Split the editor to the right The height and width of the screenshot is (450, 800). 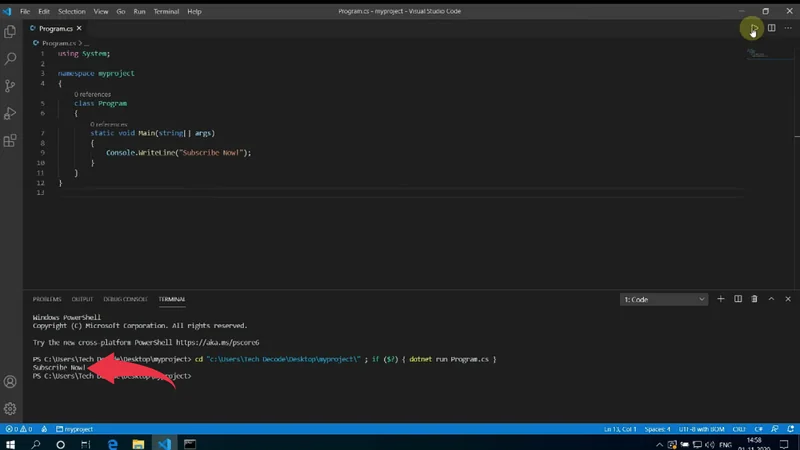(771, 28)
